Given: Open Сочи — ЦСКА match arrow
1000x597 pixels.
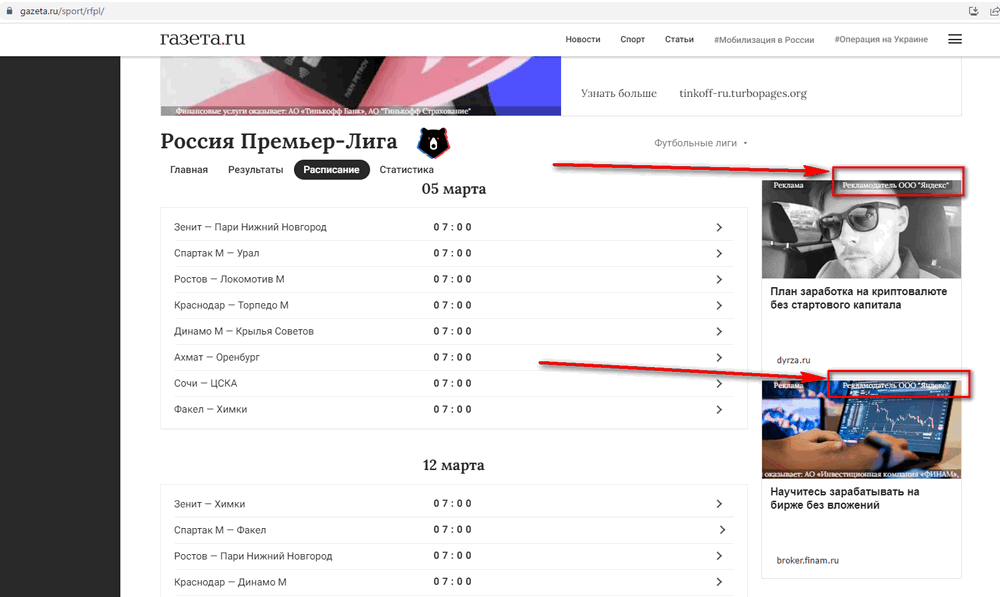Looking at the screenshot, I should pyautogui.click(x=719, y=384).
